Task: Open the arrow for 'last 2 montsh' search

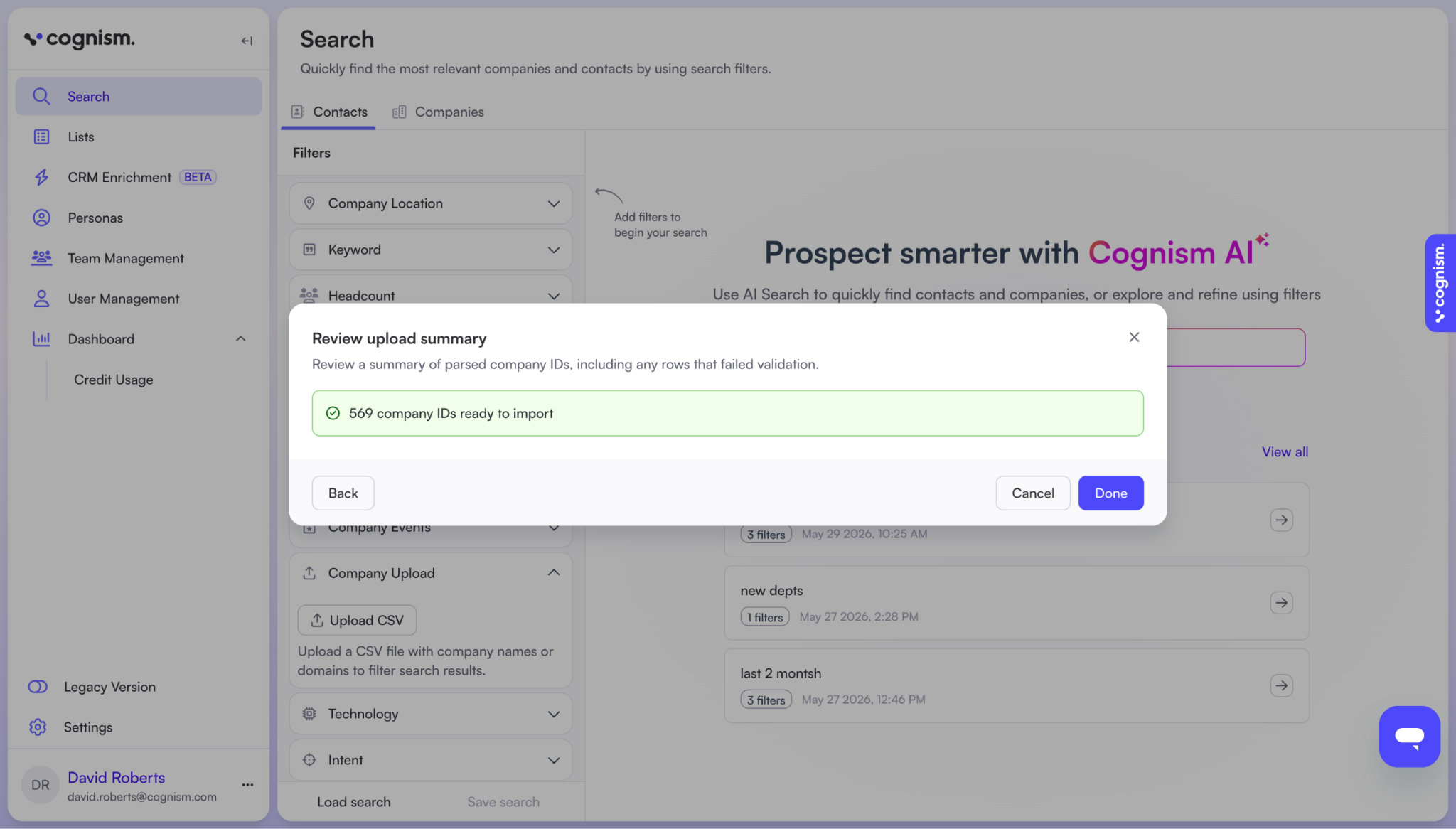Action: coord(1281,685)
